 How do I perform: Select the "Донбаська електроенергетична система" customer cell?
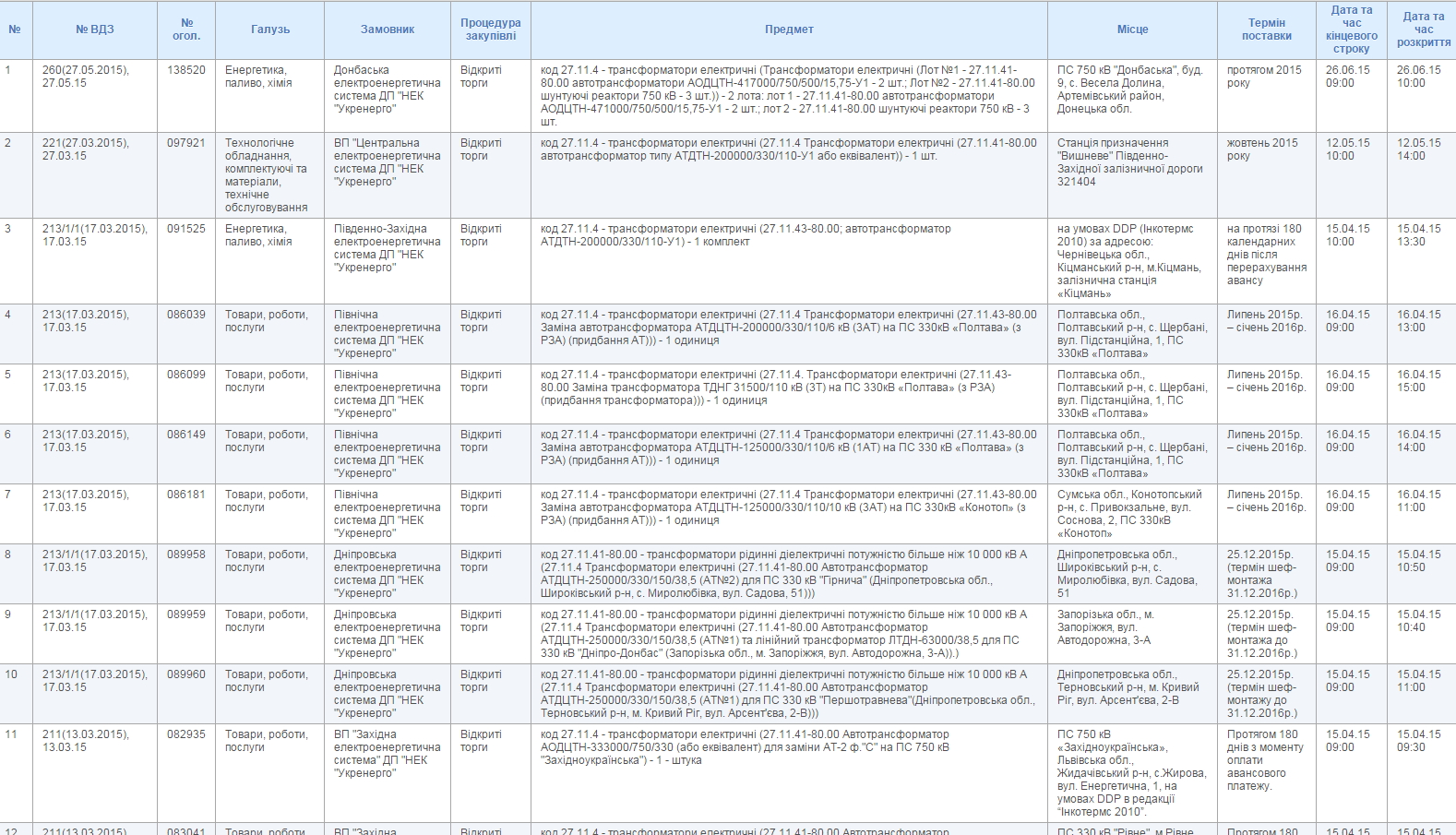click(387, 89)
